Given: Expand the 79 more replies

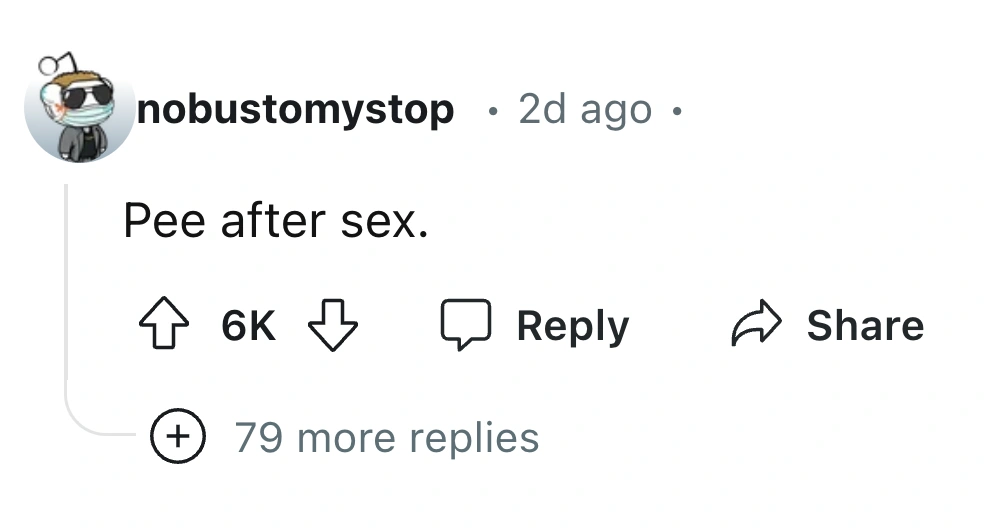Looking at the screenshot, I should 386,438.
